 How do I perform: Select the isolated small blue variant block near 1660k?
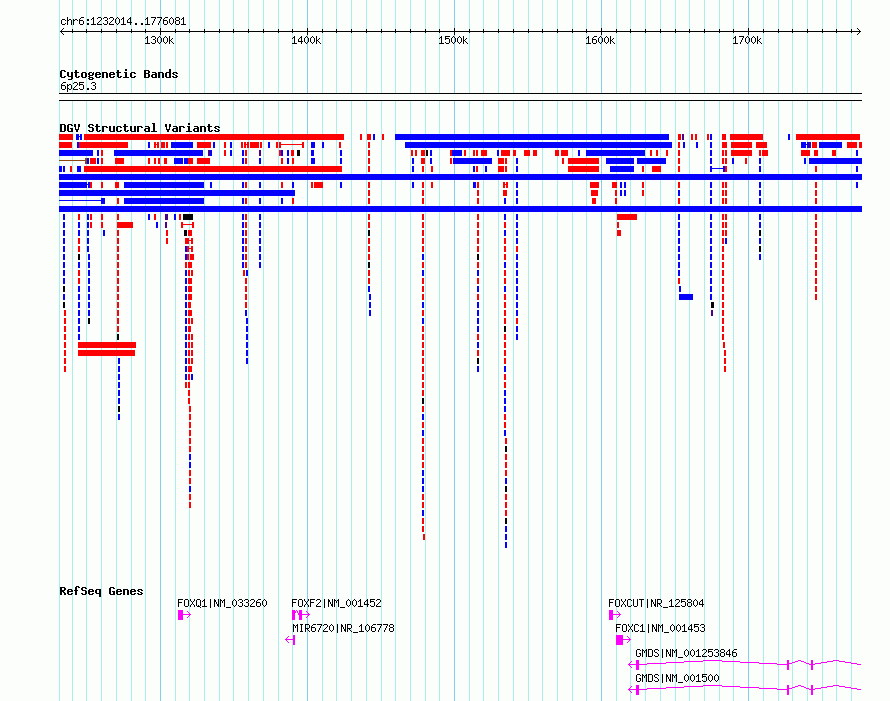686,297
